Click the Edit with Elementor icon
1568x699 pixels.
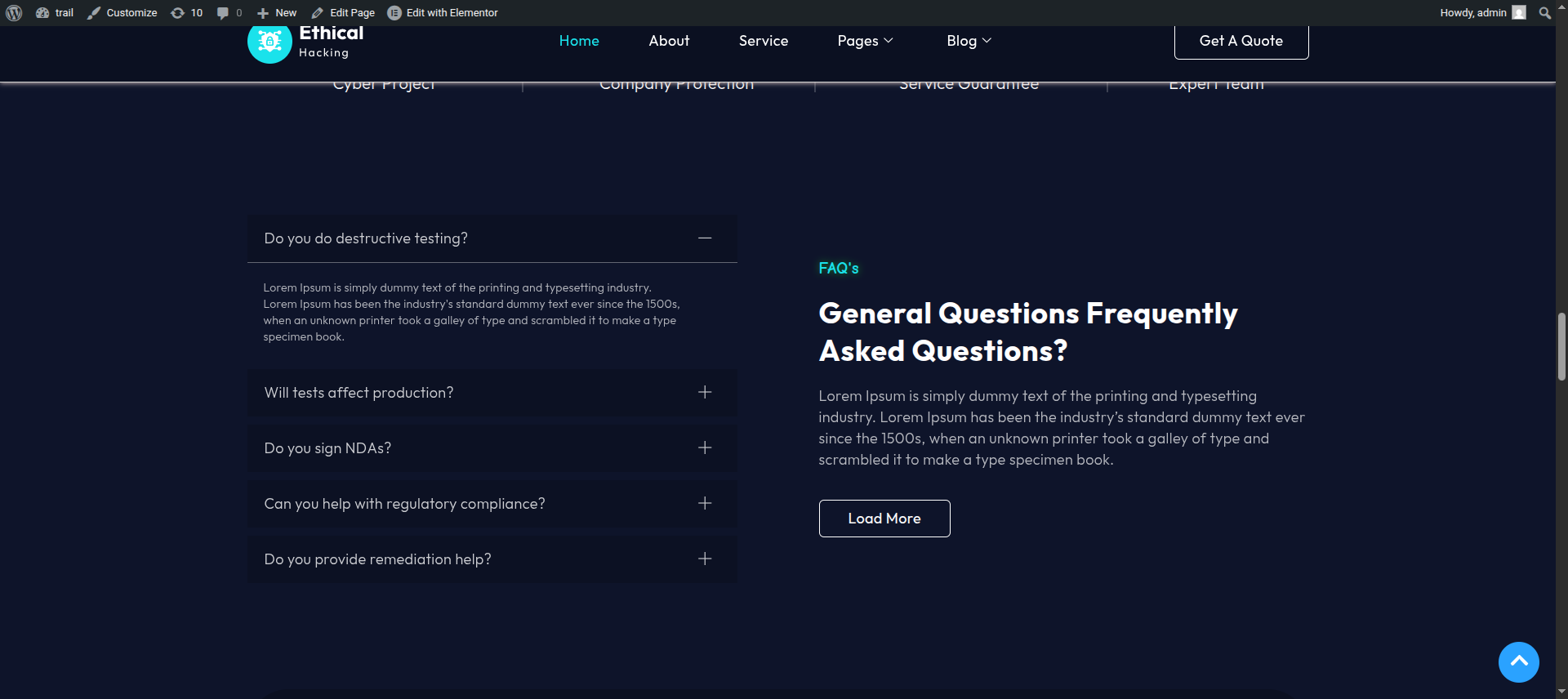394,13
